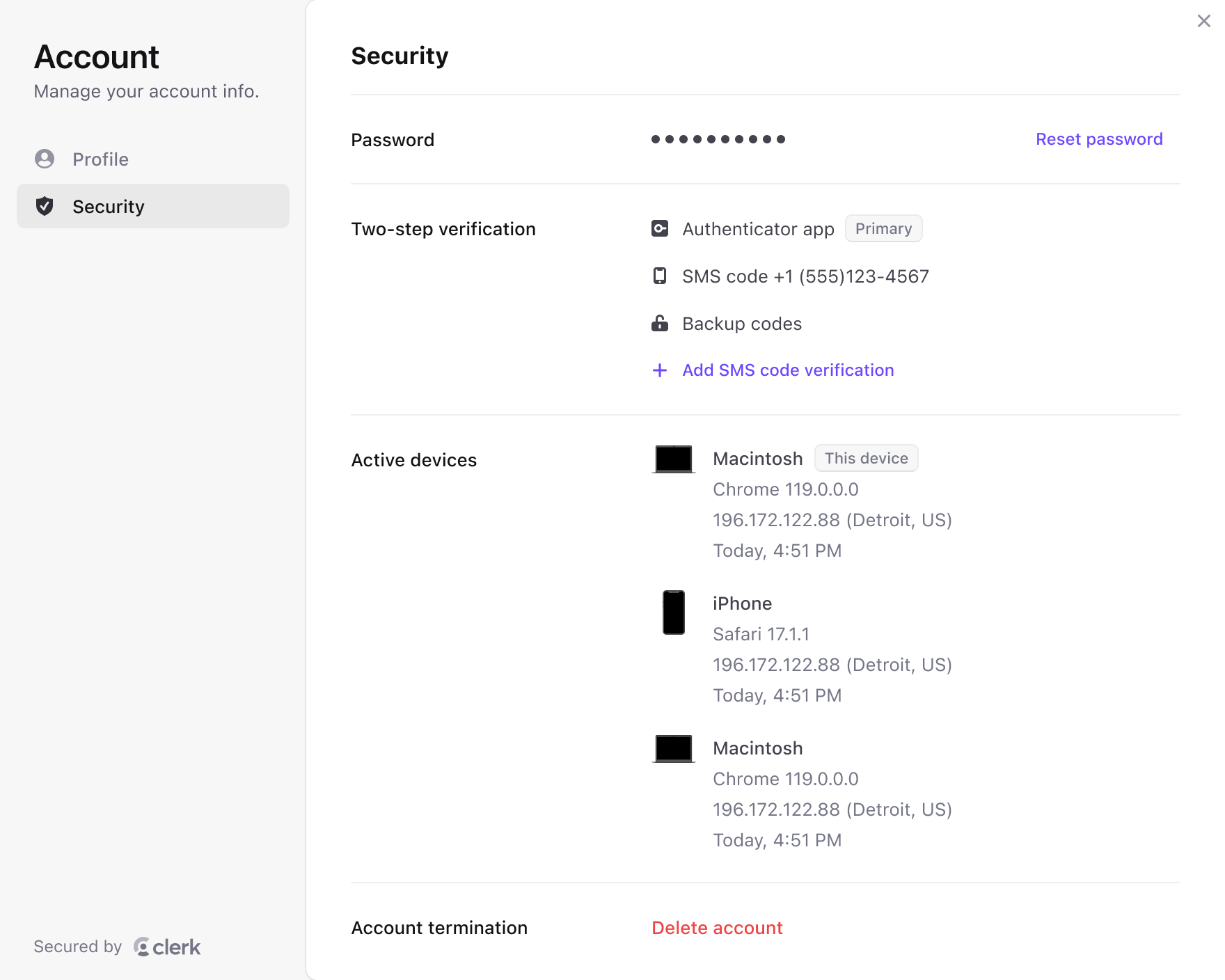This screenshot has width=1225, height=980.
Task: Click the plus icon beside Add SMS code
Action: pyautogui.click(x=660, y=370)
